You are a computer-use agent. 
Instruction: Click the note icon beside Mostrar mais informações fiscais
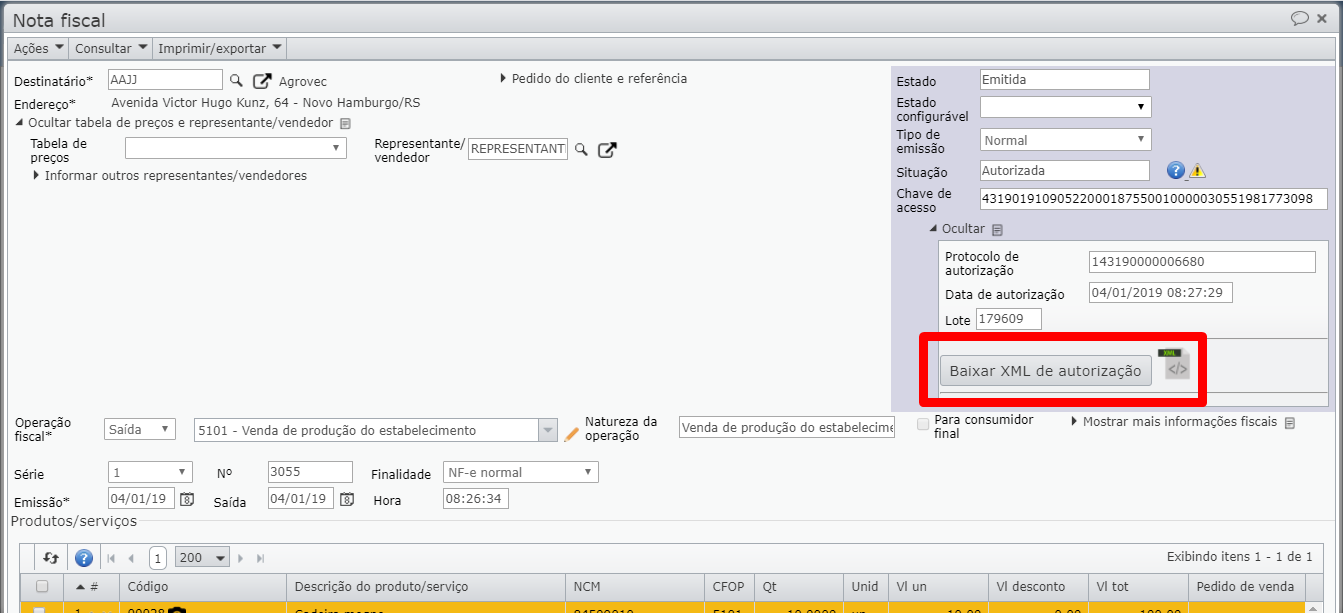coord(1289,423)
